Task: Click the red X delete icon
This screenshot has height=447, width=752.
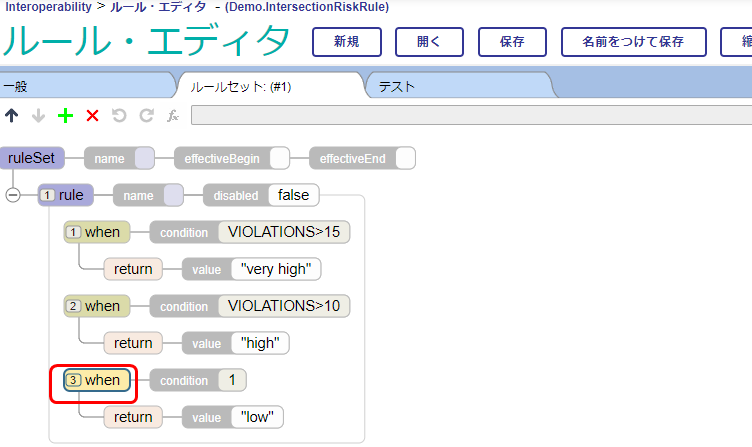Action: point(93,116)
